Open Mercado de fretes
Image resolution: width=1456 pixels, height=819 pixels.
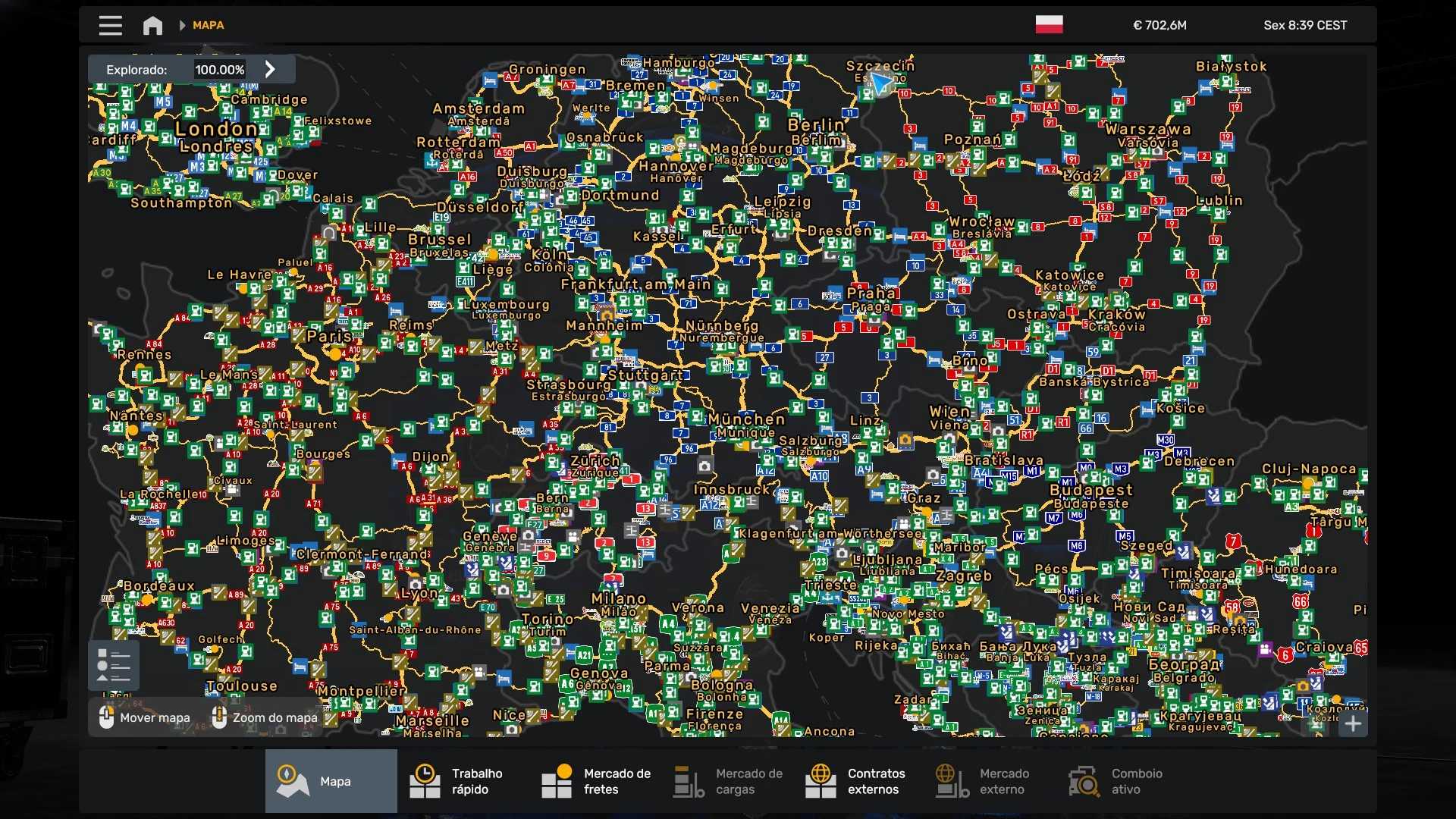595,781
